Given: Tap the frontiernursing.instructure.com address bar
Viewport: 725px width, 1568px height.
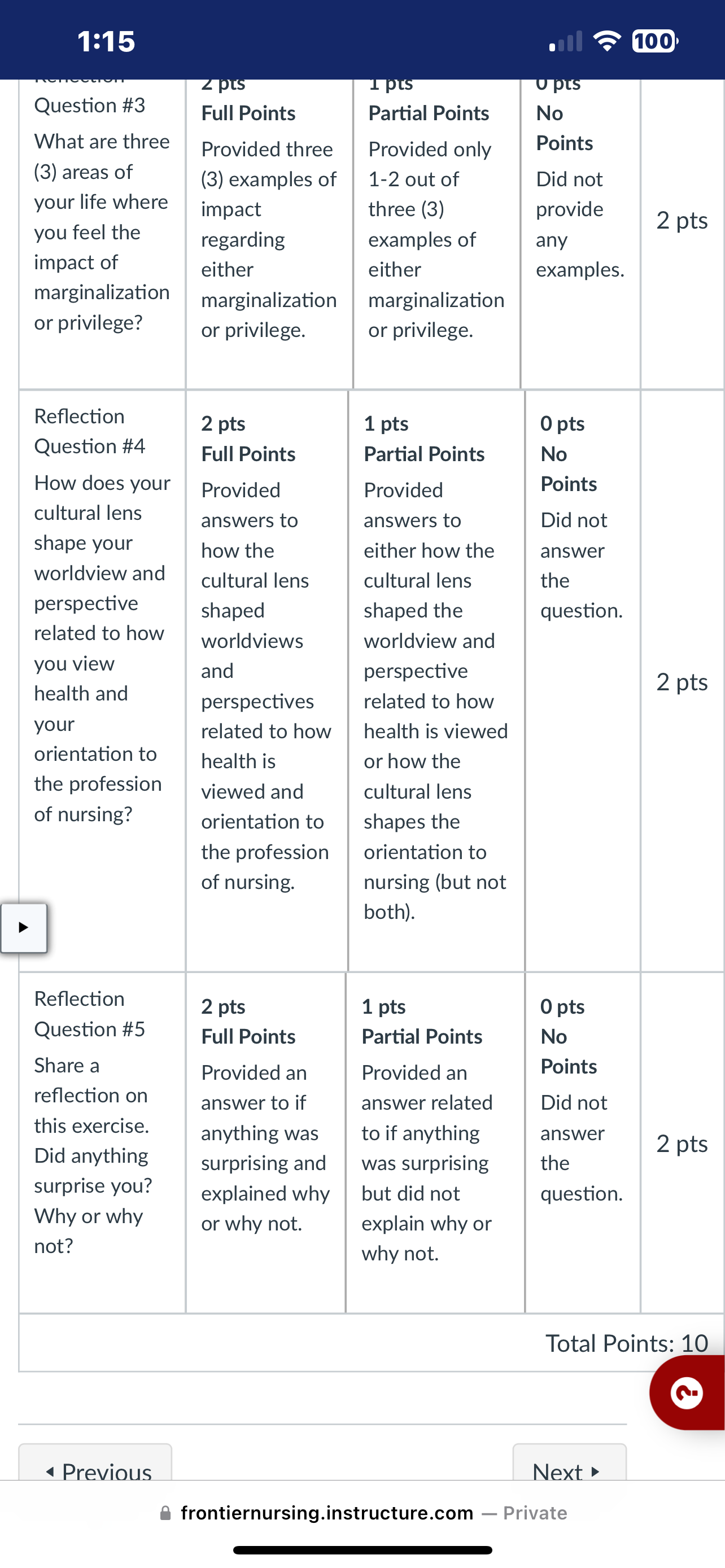Looking at the screenshot, I should point(363,1513).
